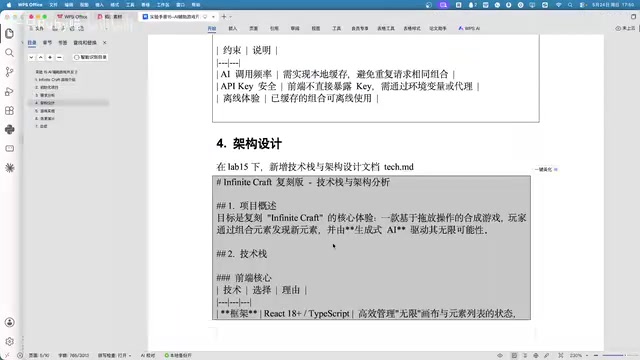640x360 pixels.
Task: Go to outline item '1. Infinite Craft'
Action: 56,80
